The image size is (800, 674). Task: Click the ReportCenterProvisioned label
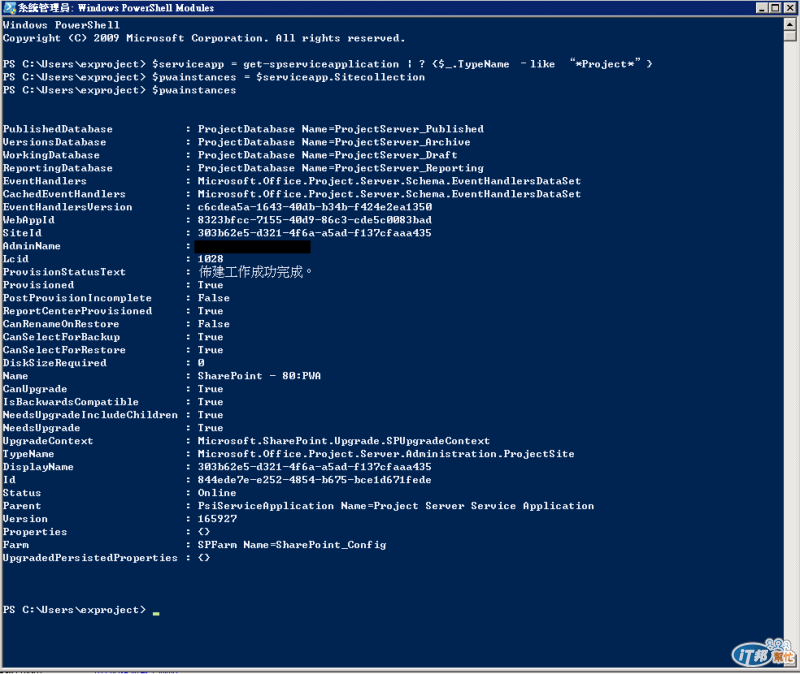point(78,311)
